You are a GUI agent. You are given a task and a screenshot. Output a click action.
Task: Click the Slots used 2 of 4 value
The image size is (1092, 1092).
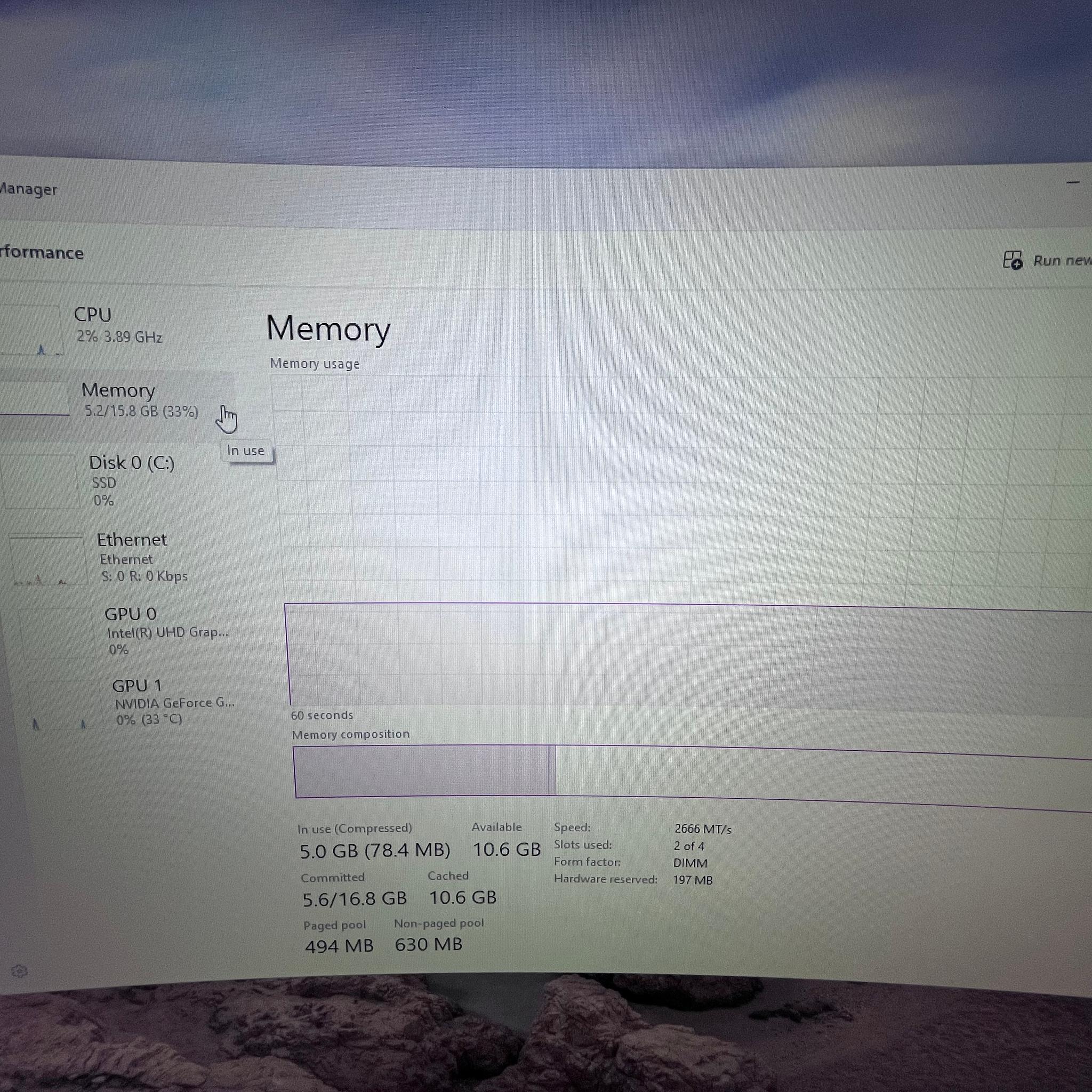pos(688,846)
